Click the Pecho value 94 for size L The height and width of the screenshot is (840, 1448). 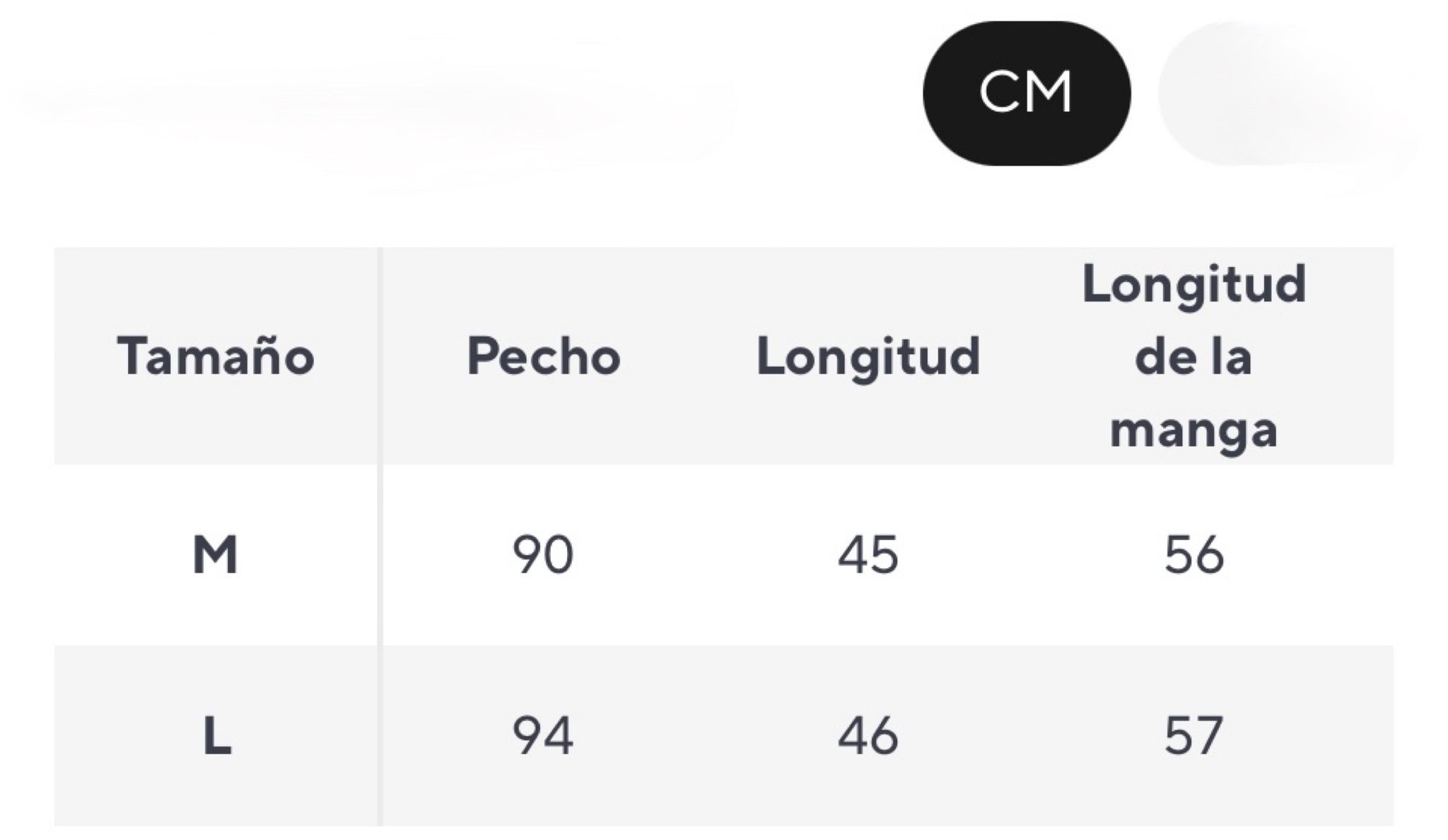[543, 736]
